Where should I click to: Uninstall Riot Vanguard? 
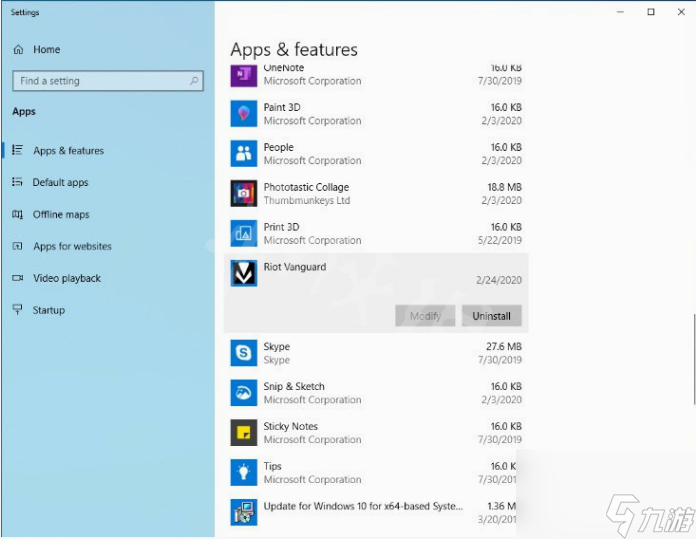tap(491, 316)
